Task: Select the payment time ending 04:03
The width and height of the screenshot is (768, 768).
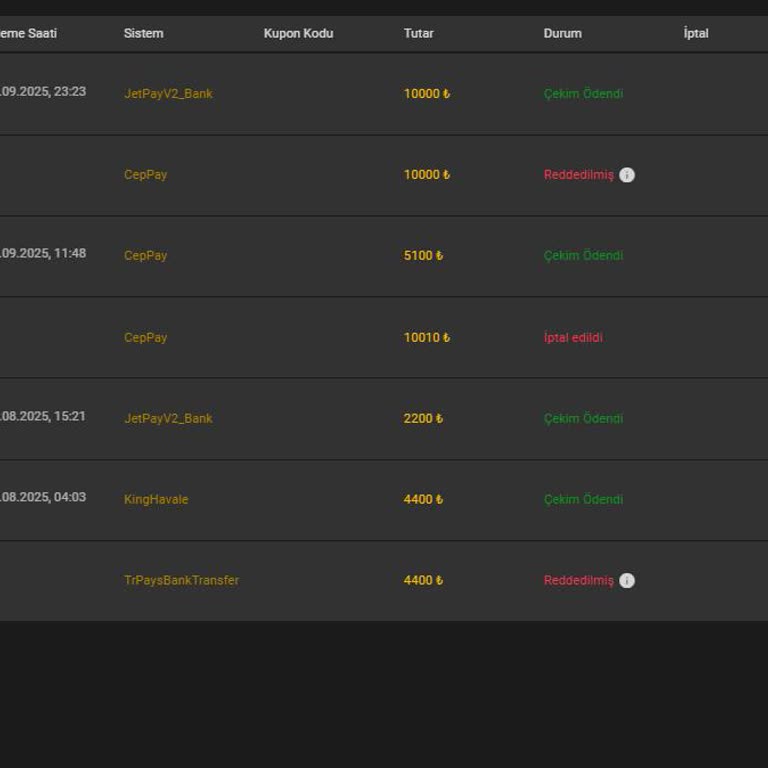Action: (x=42, y=497)
